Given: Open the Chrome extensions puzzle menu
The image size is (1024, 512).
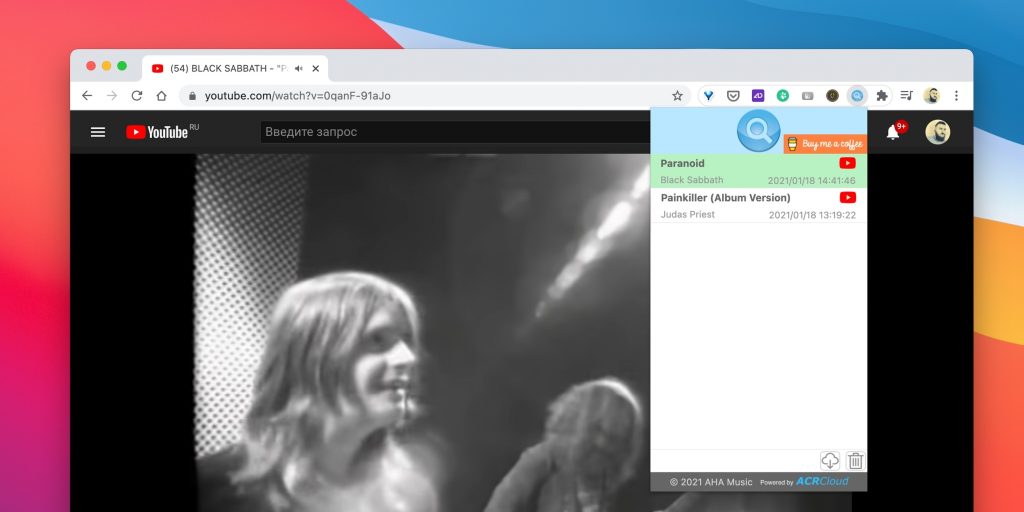Looking at the screenshot, I should [882, 96].
